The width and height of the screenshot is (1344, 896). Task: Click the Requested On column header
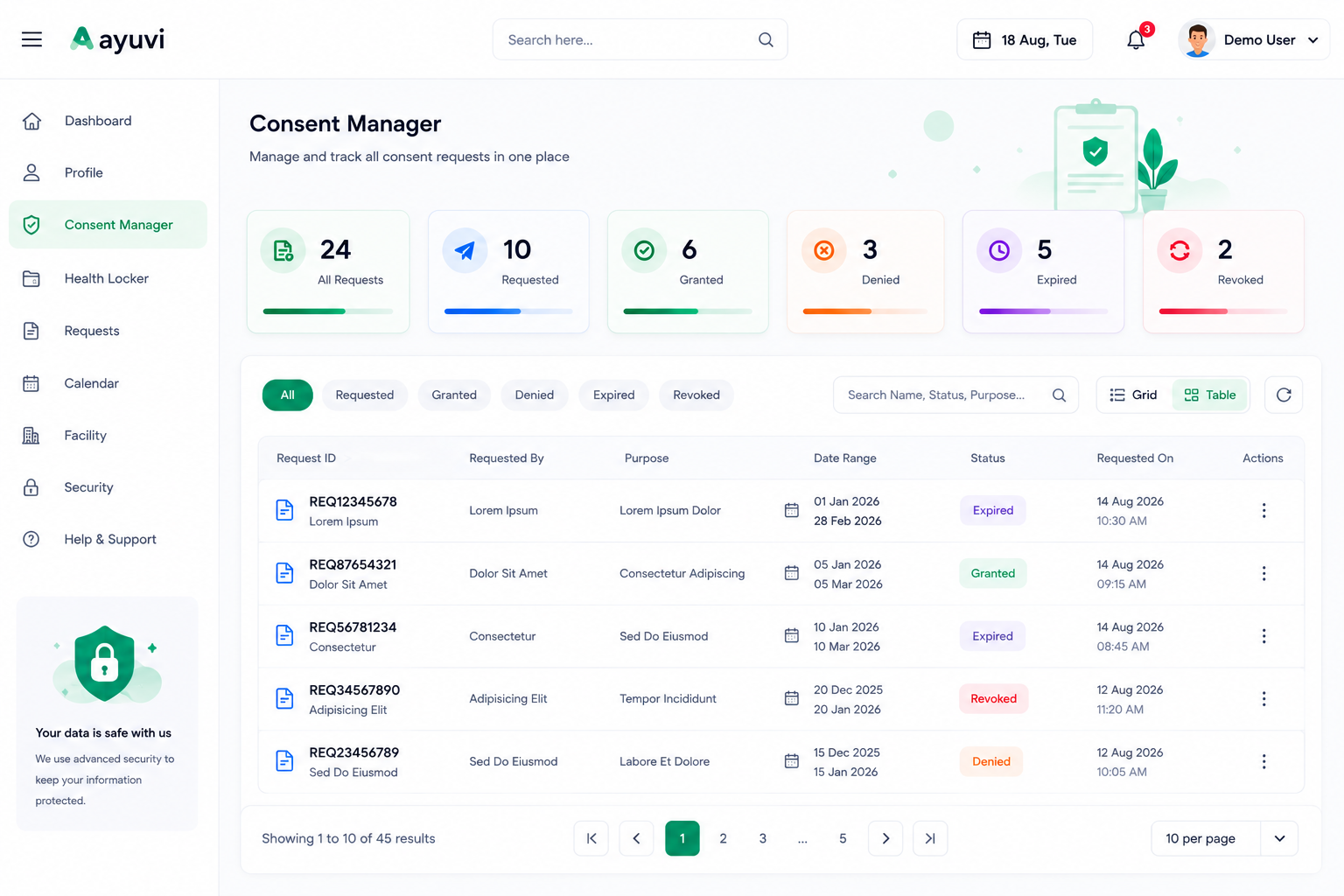[x=1135, y=458]
